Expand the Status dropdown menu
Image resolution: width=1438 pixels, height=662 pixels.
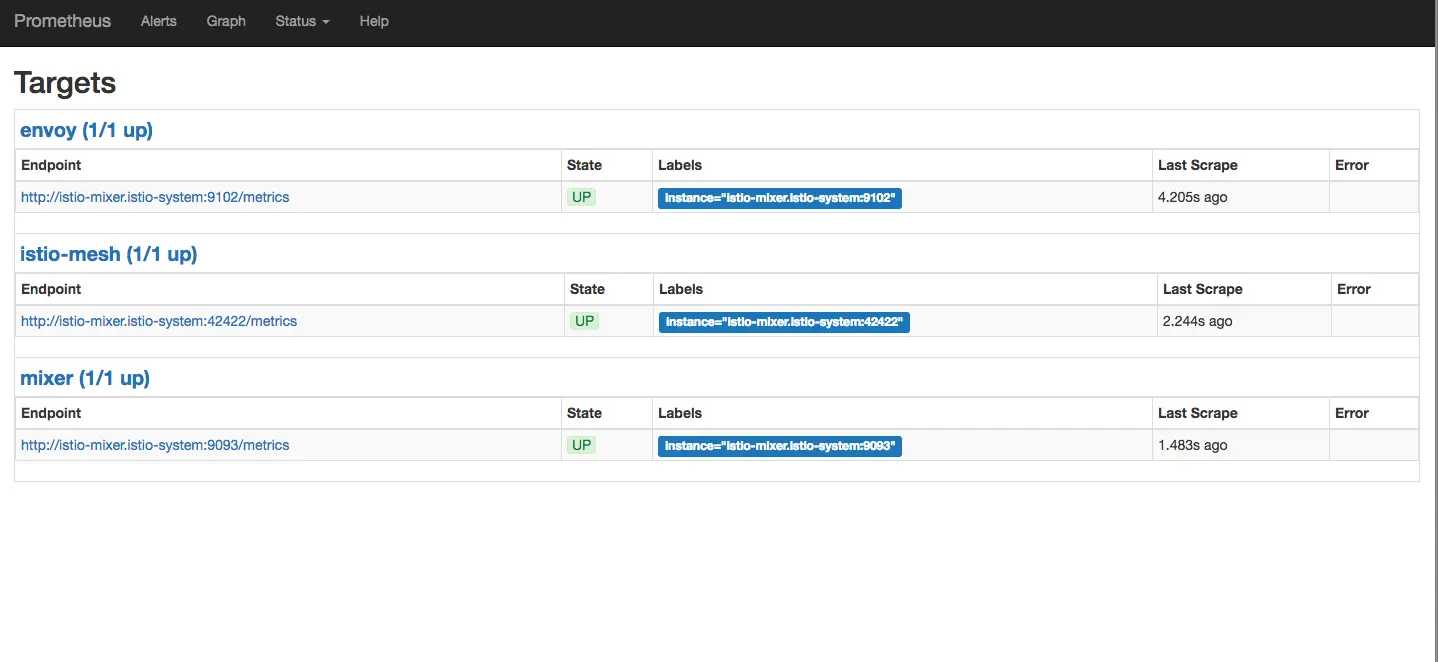point(302,21)
